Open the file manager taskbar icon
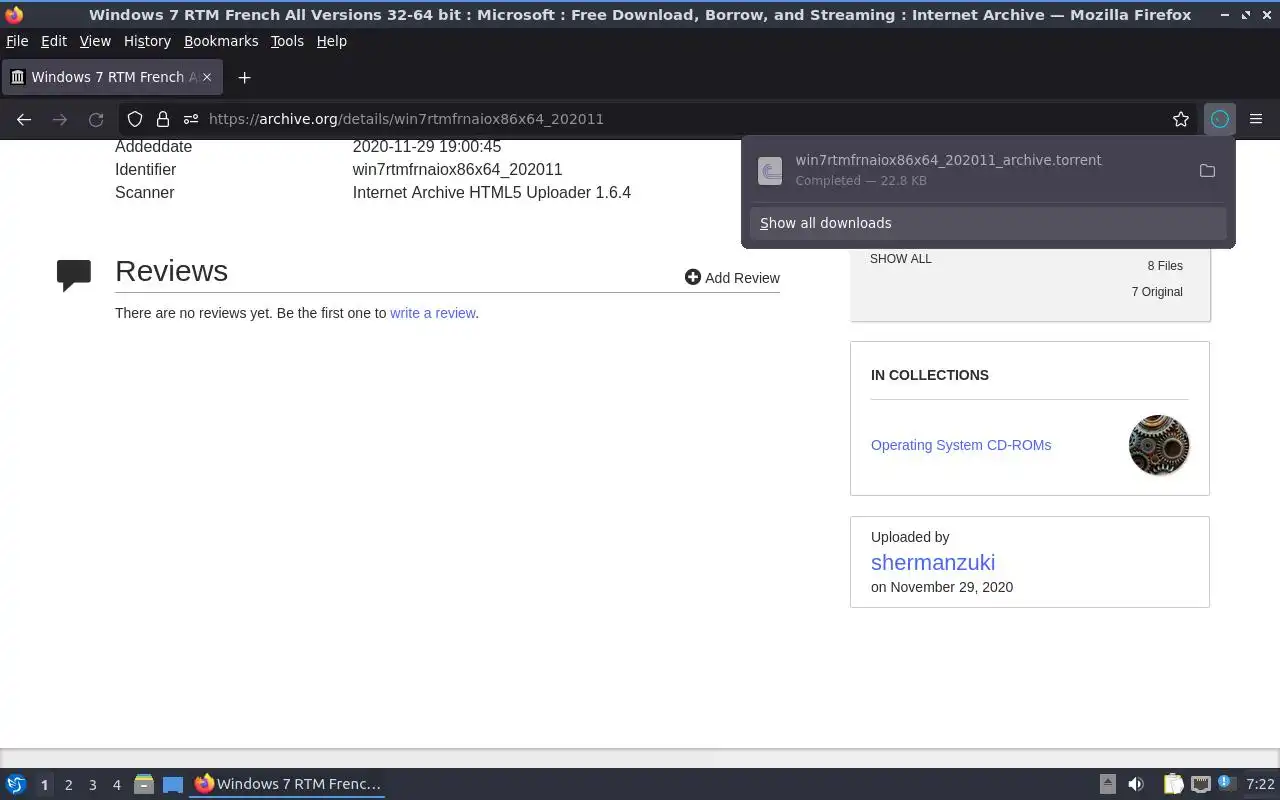This screenshot has height=800, width=1280. click(144, 784)
